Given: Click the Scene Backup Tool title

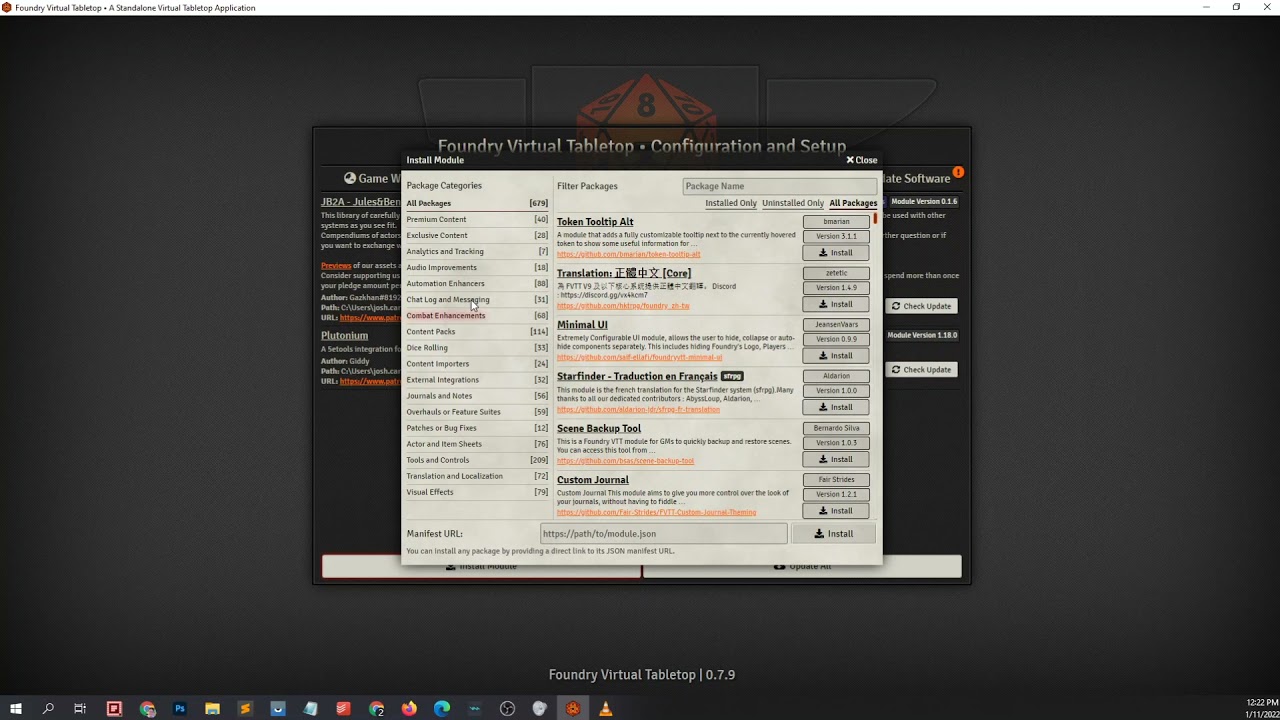Looking at the screenshot, I should [x=599, y=428].
